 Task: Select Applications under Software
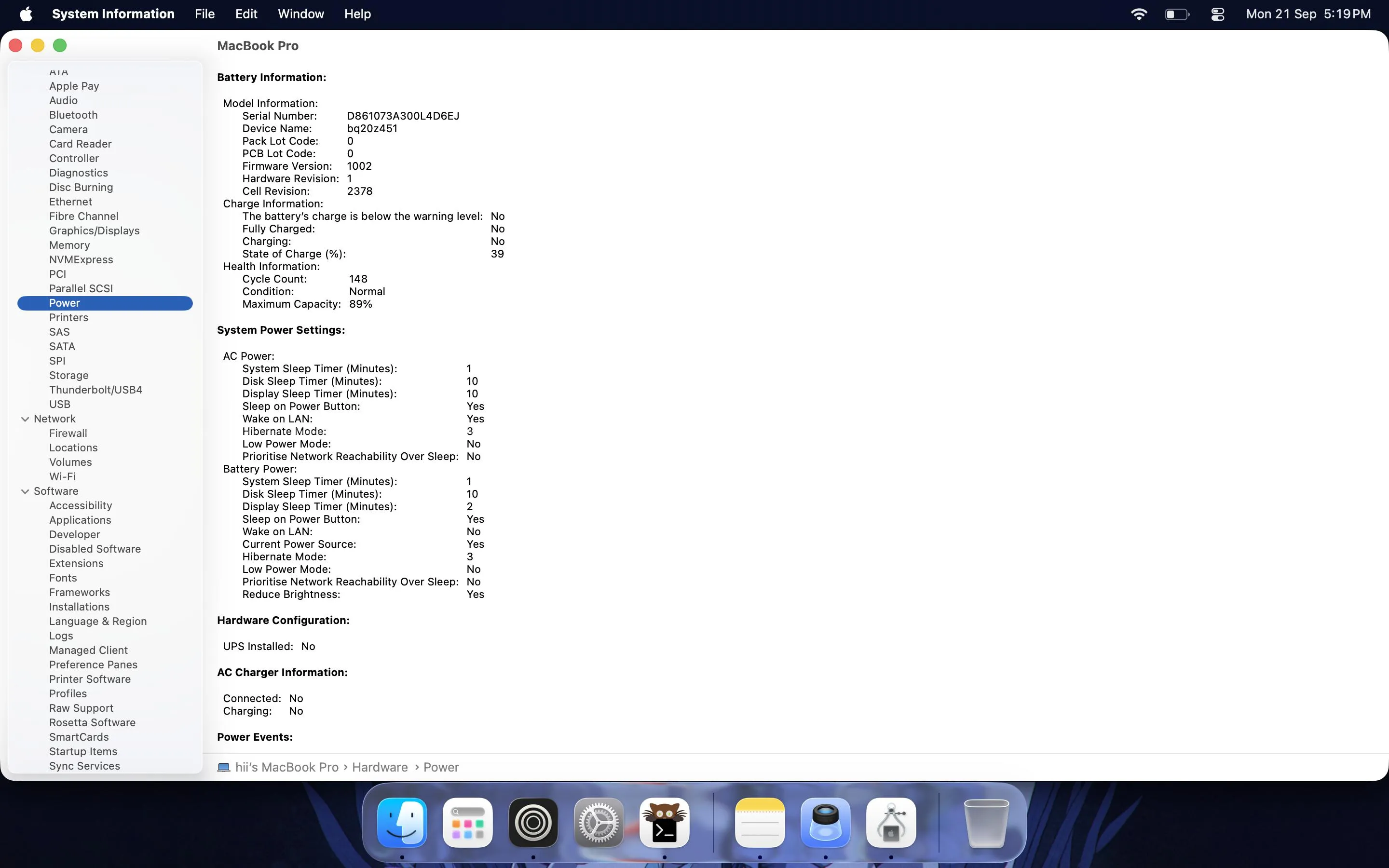tap(81, 520)
